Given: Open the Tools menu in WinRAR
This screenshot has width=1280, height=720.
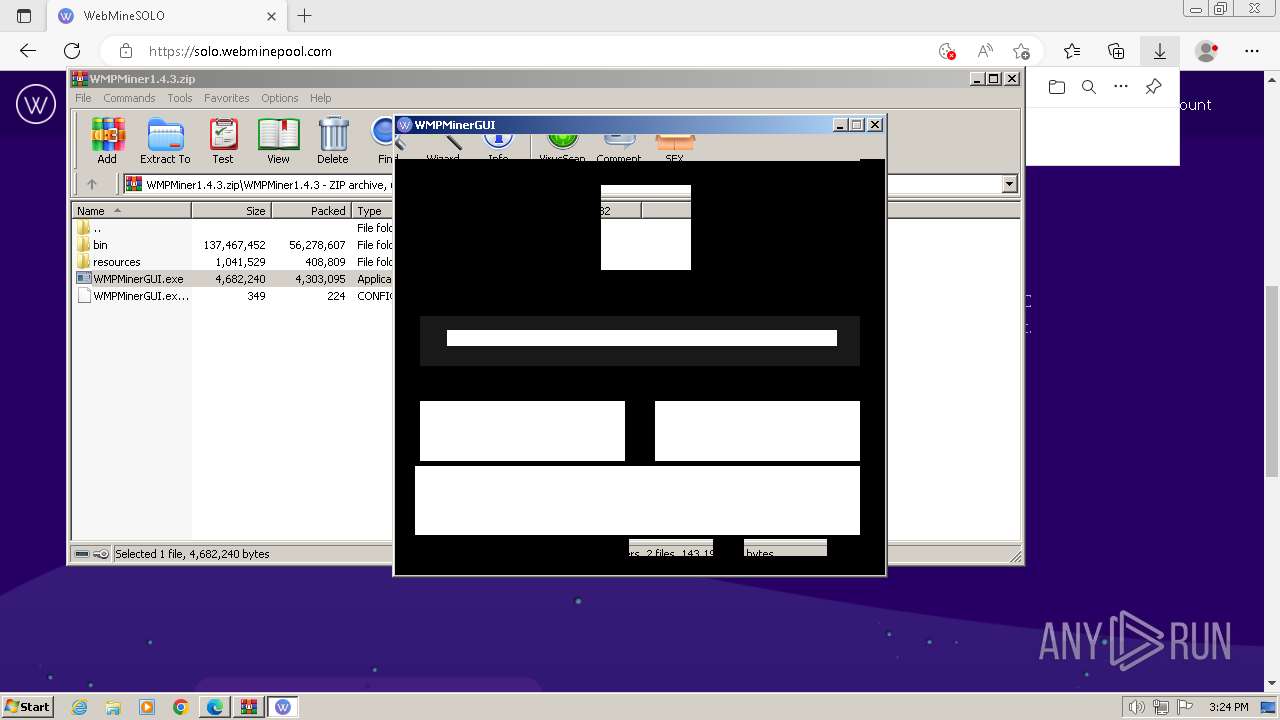Looking at the screenshot, I should 180,98.
